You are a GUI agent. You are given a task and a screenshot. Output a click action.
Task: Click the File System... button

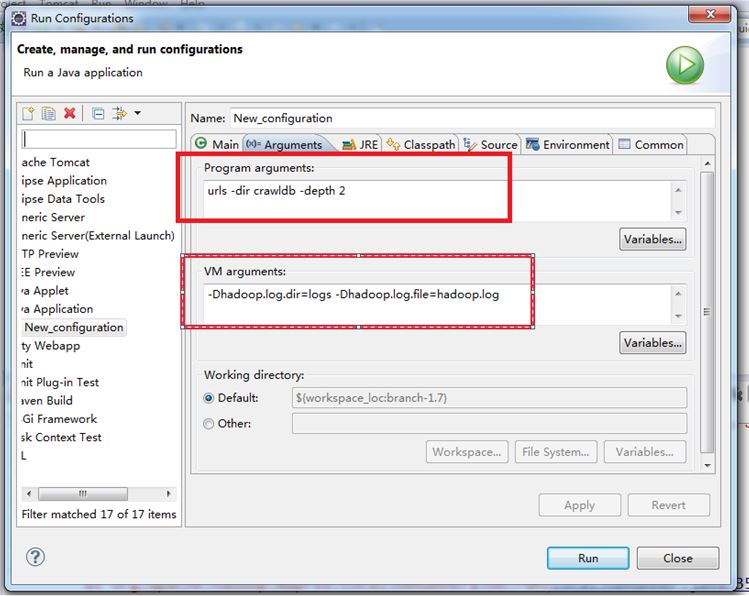(556, 452)
